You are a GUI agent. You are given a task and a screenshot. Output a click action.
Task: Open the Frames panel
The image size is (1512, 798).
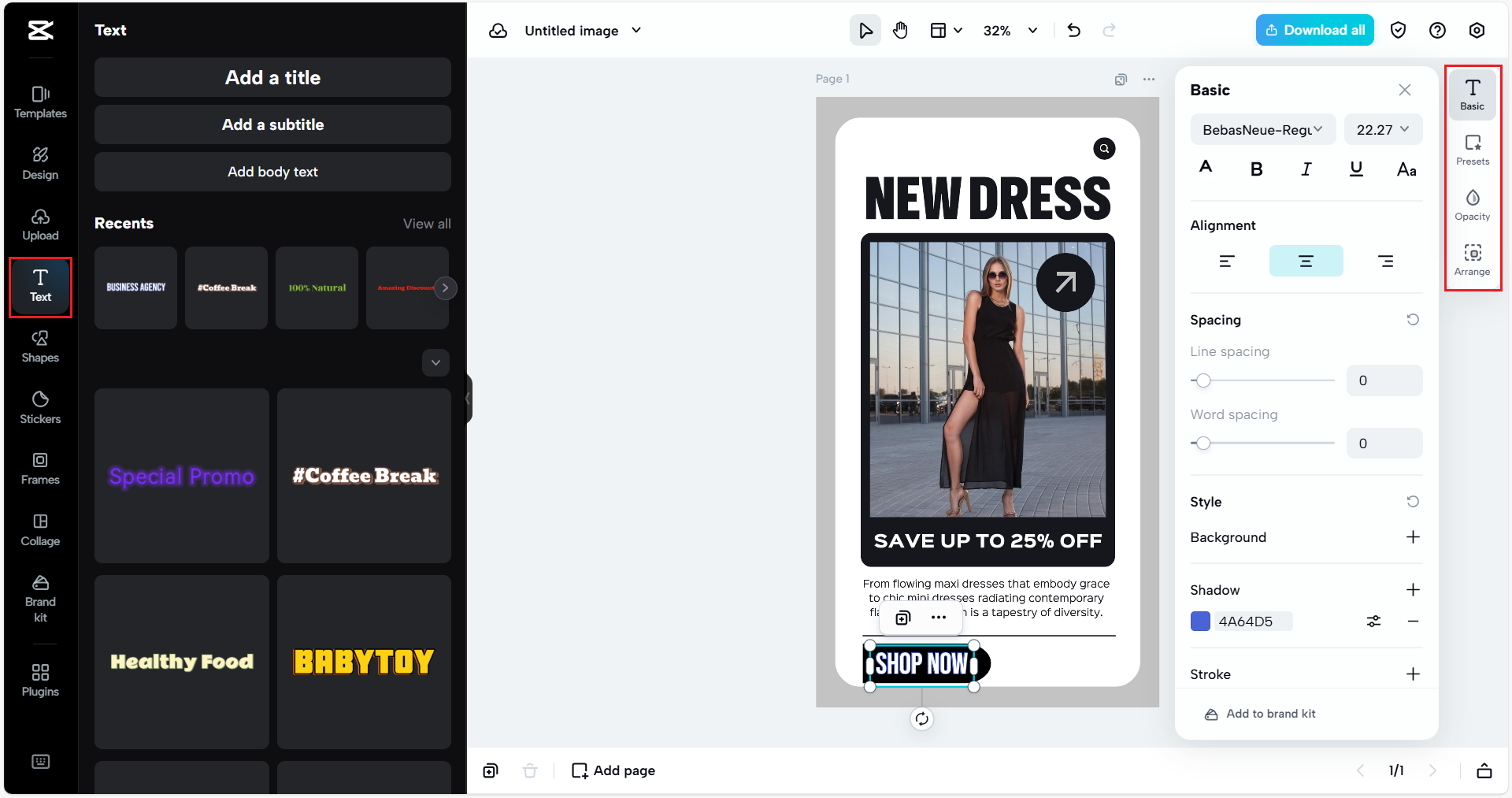tap(39, 469)
